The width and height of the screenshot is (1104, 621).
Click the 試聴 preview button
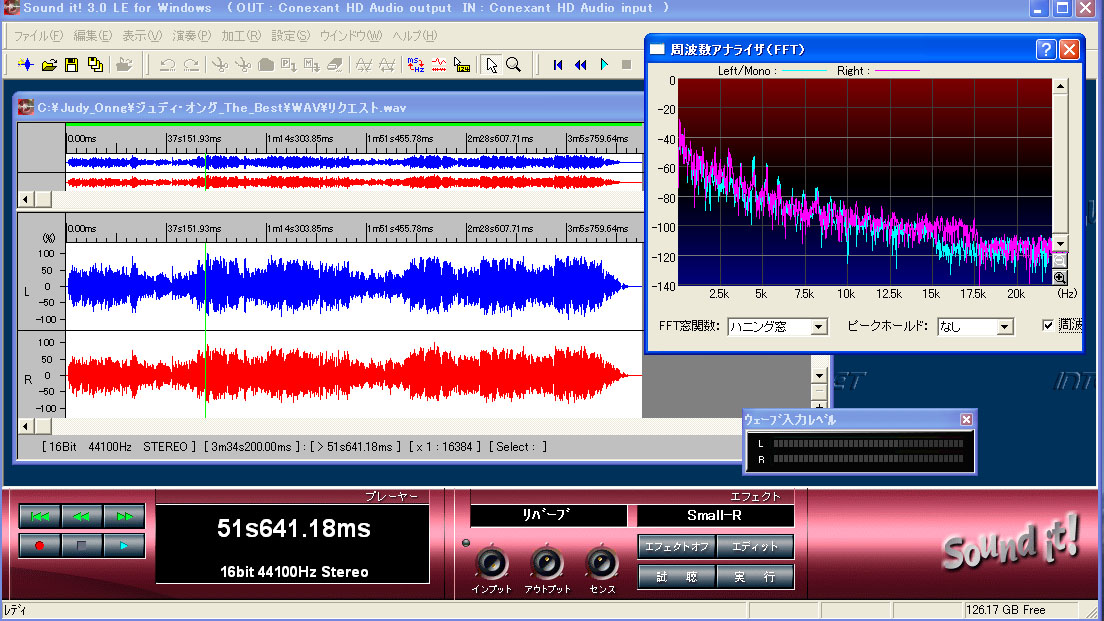click(677, 577)
